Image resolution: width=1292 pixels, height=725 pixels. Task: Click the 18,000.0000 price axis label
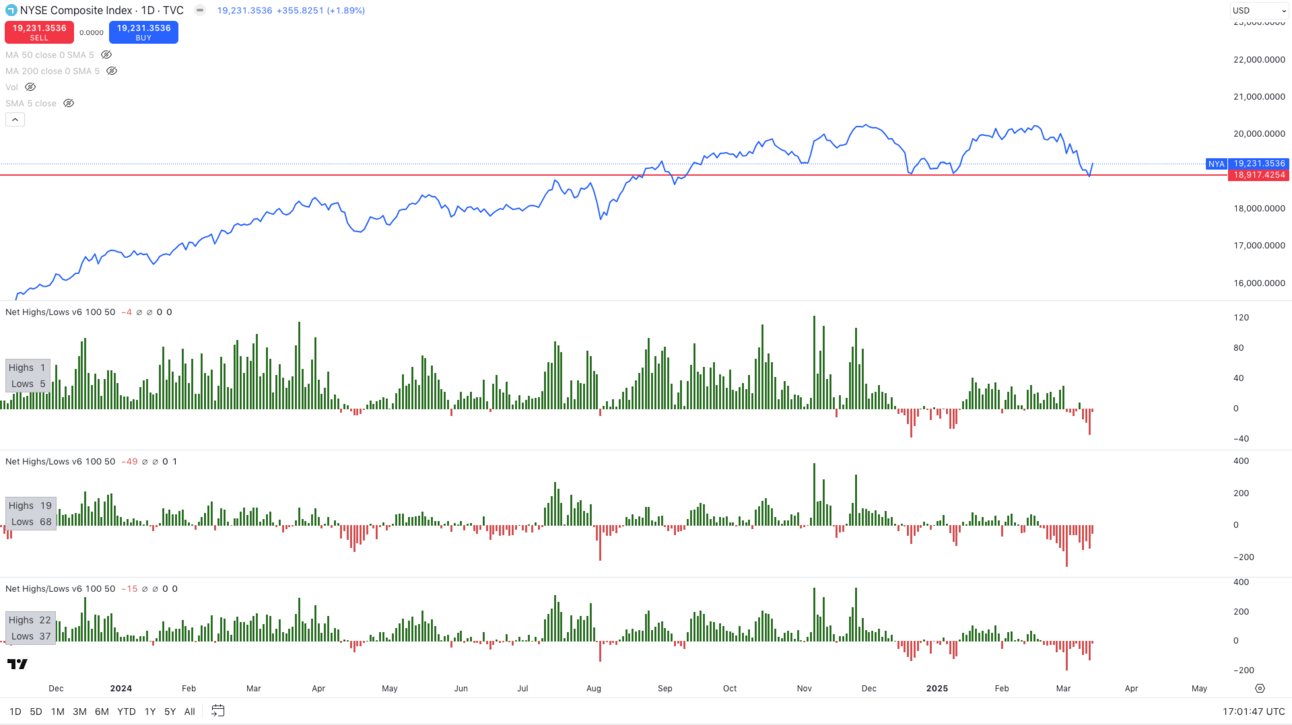1259,209
